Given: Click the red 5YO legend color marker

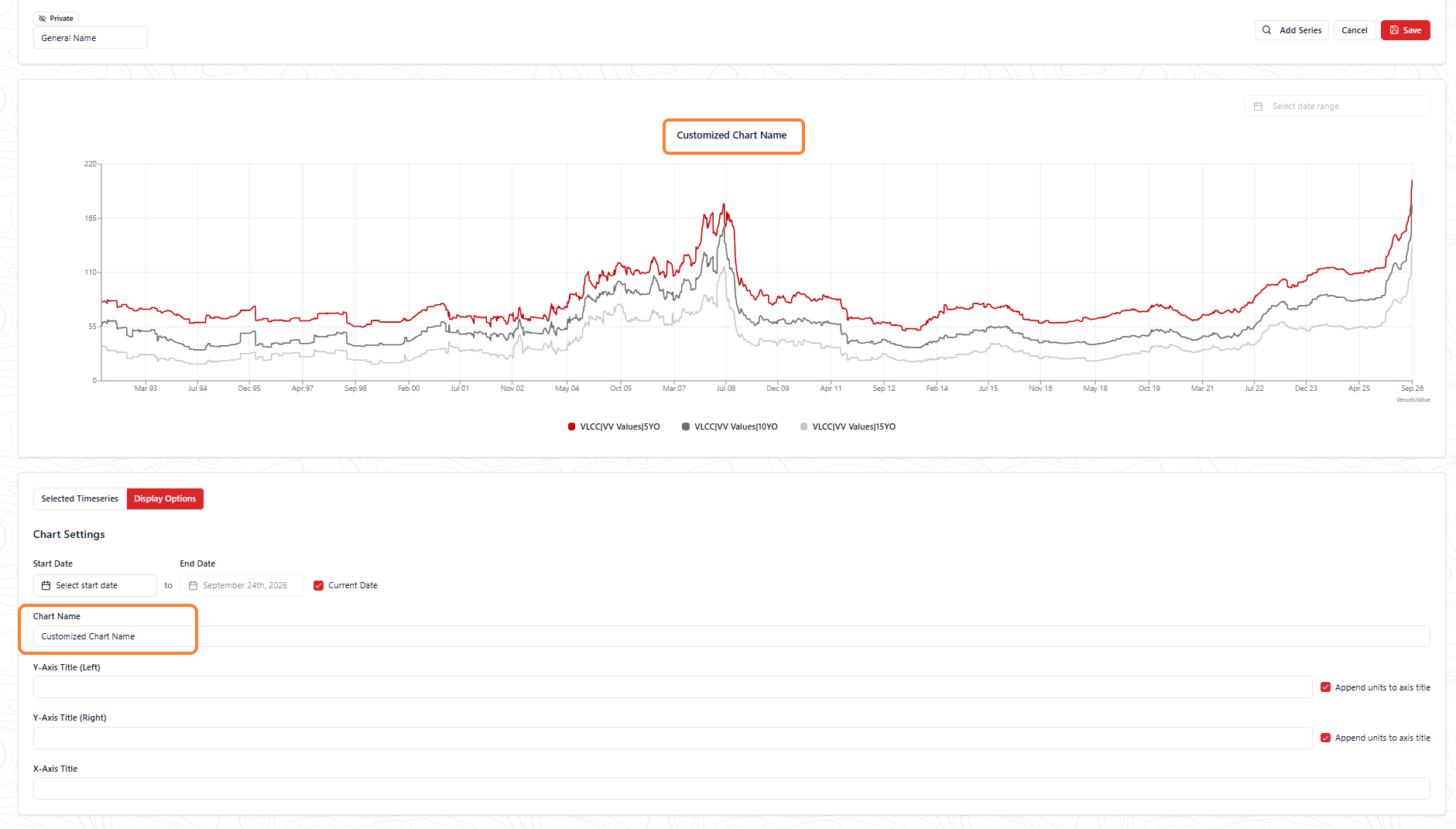Looking at the screenshot, I should click(x=572, y=426).
